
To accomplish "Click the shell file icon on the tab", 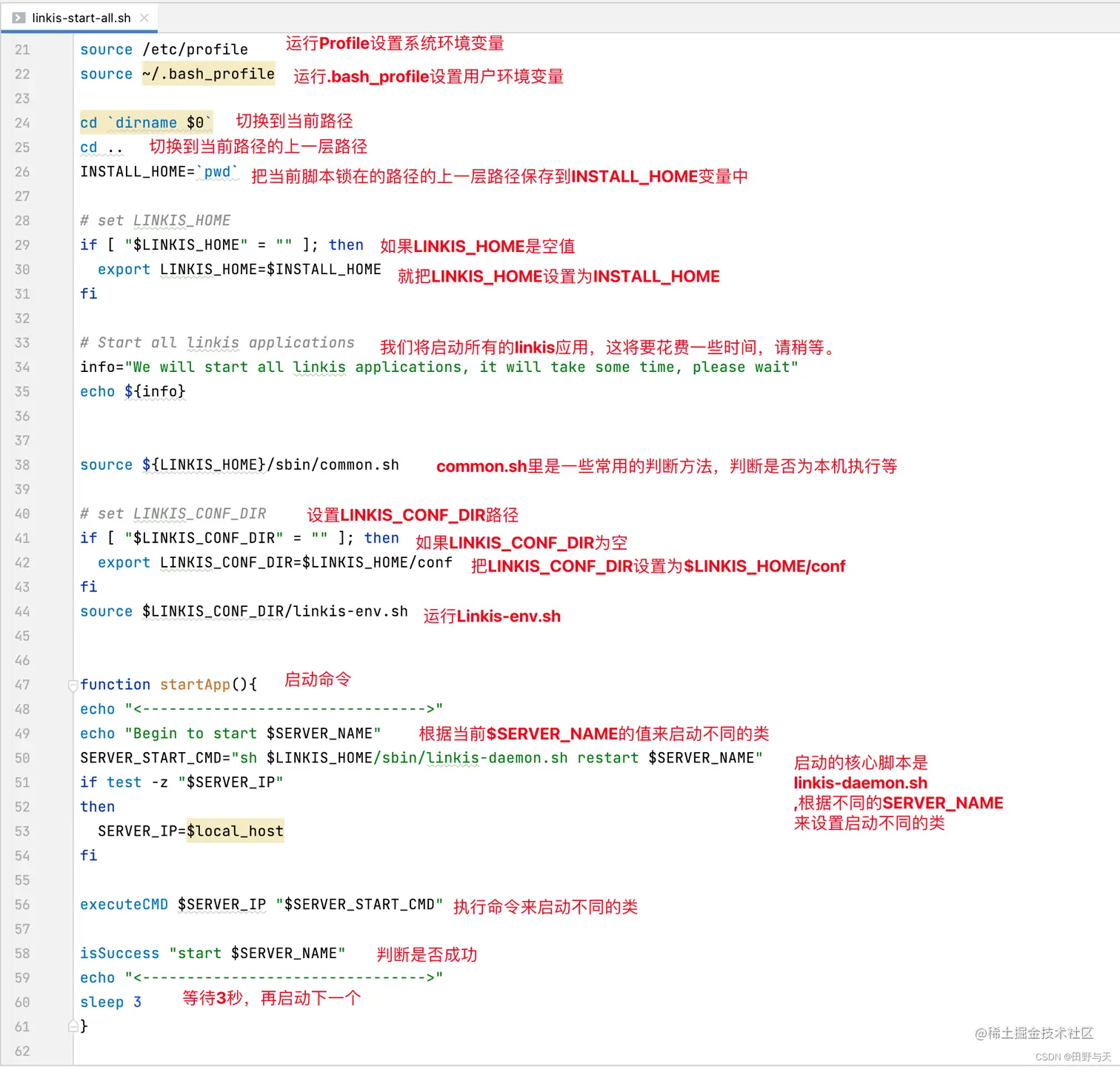I will click(19, 18).
